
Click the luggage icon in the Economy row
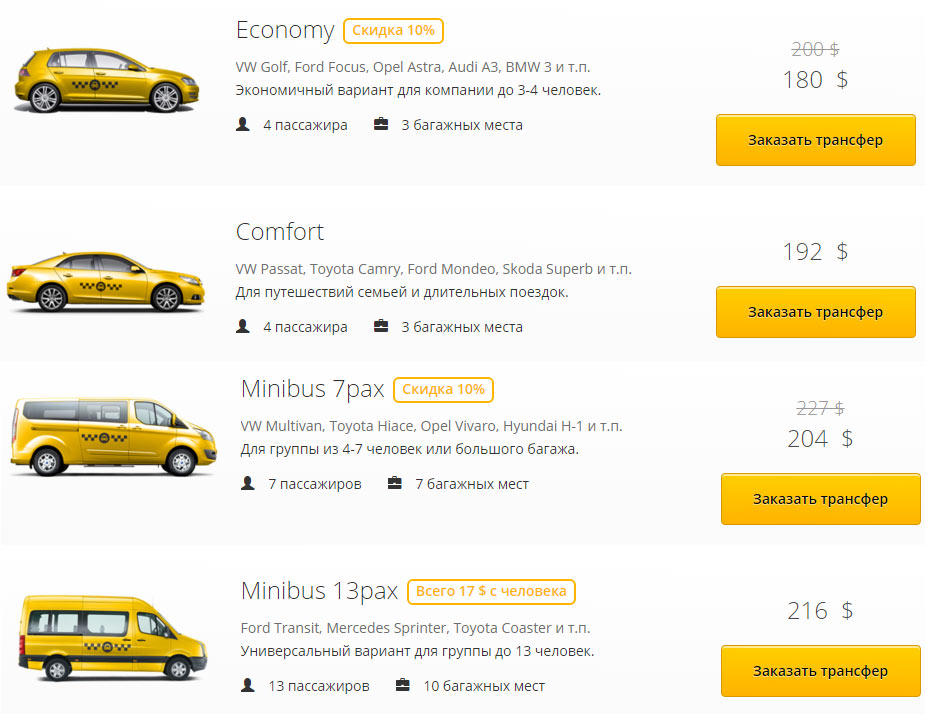pos(381,125)
